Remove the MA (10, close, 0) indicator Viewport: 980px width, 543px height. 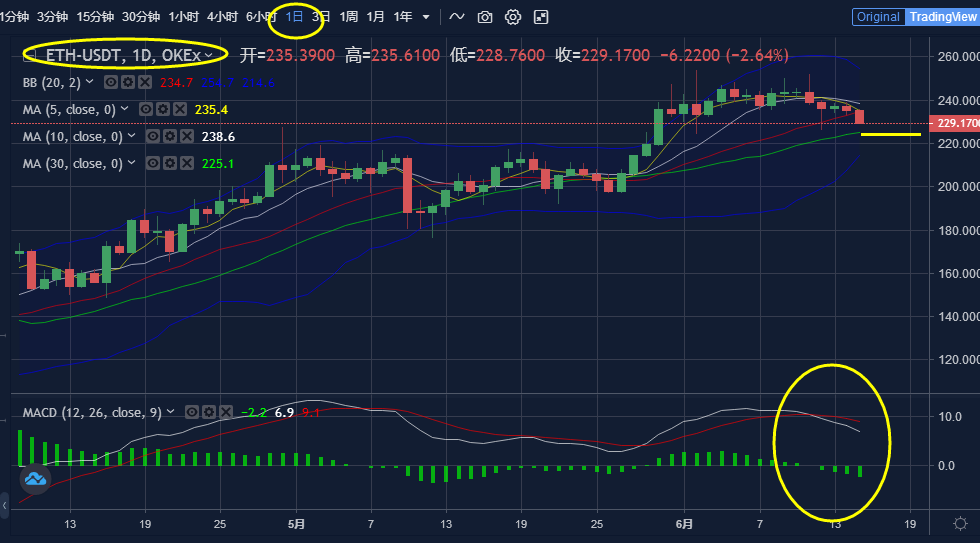pyautogui.click(x=187, y=136)
